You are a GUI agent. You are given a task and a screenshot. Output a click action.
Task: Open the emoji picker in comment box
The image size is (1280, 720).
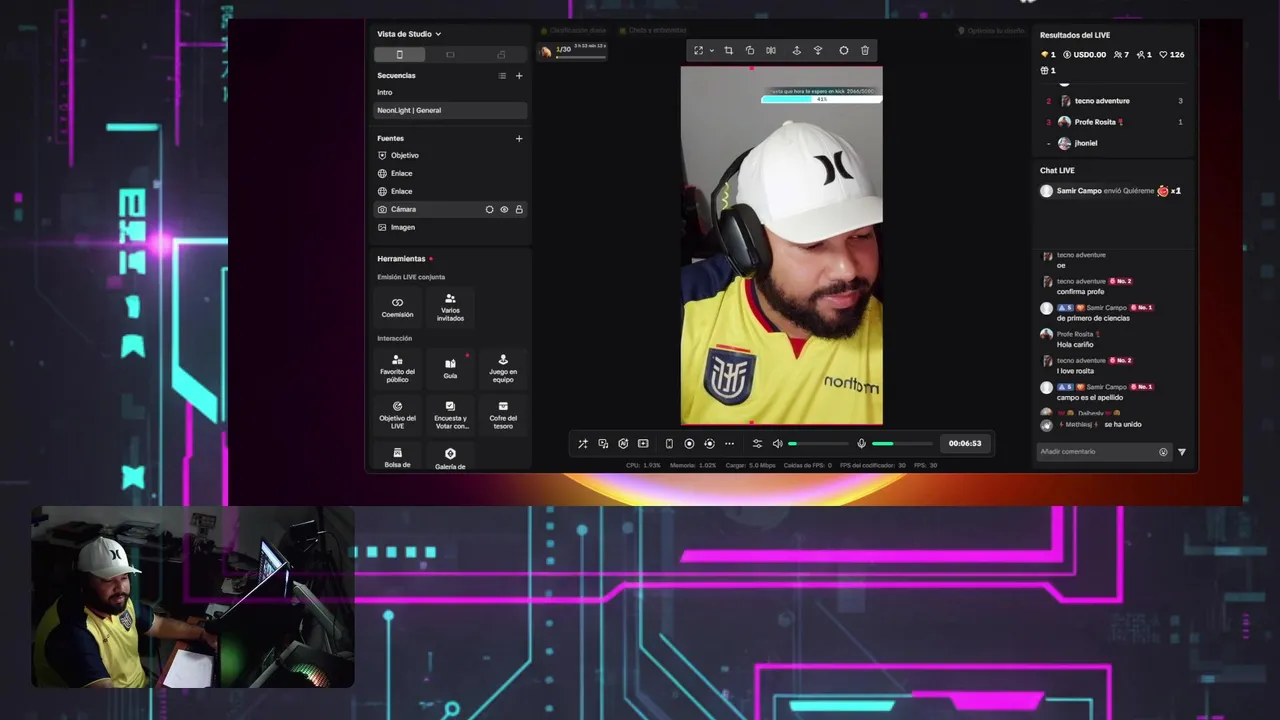1163,452
